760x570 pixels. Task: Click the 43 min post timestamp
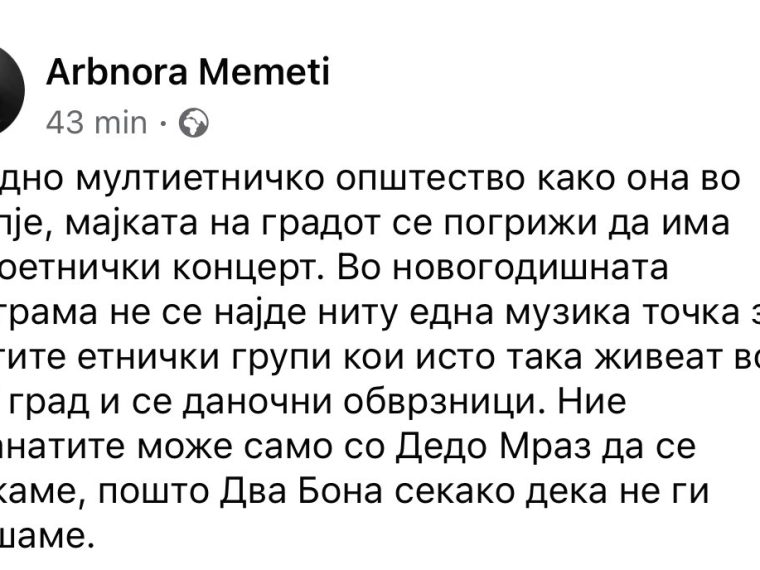[x=96, y=122]
